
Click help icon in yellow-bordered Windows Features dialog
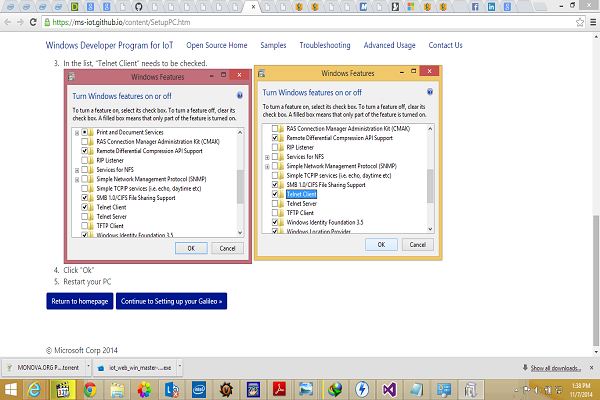[430, 91]
